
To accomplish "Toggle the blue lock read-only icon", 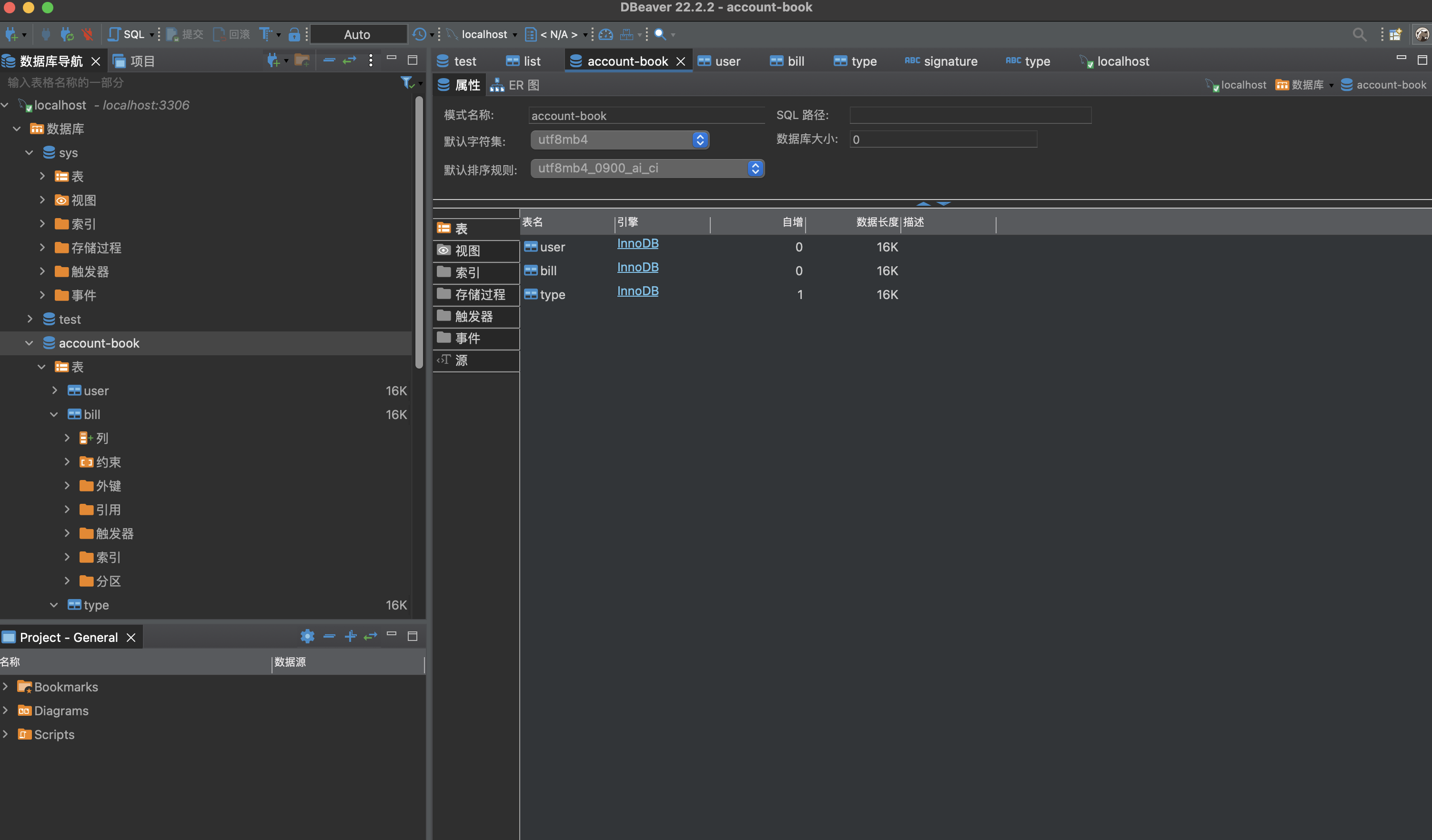I will pos(294,35).
